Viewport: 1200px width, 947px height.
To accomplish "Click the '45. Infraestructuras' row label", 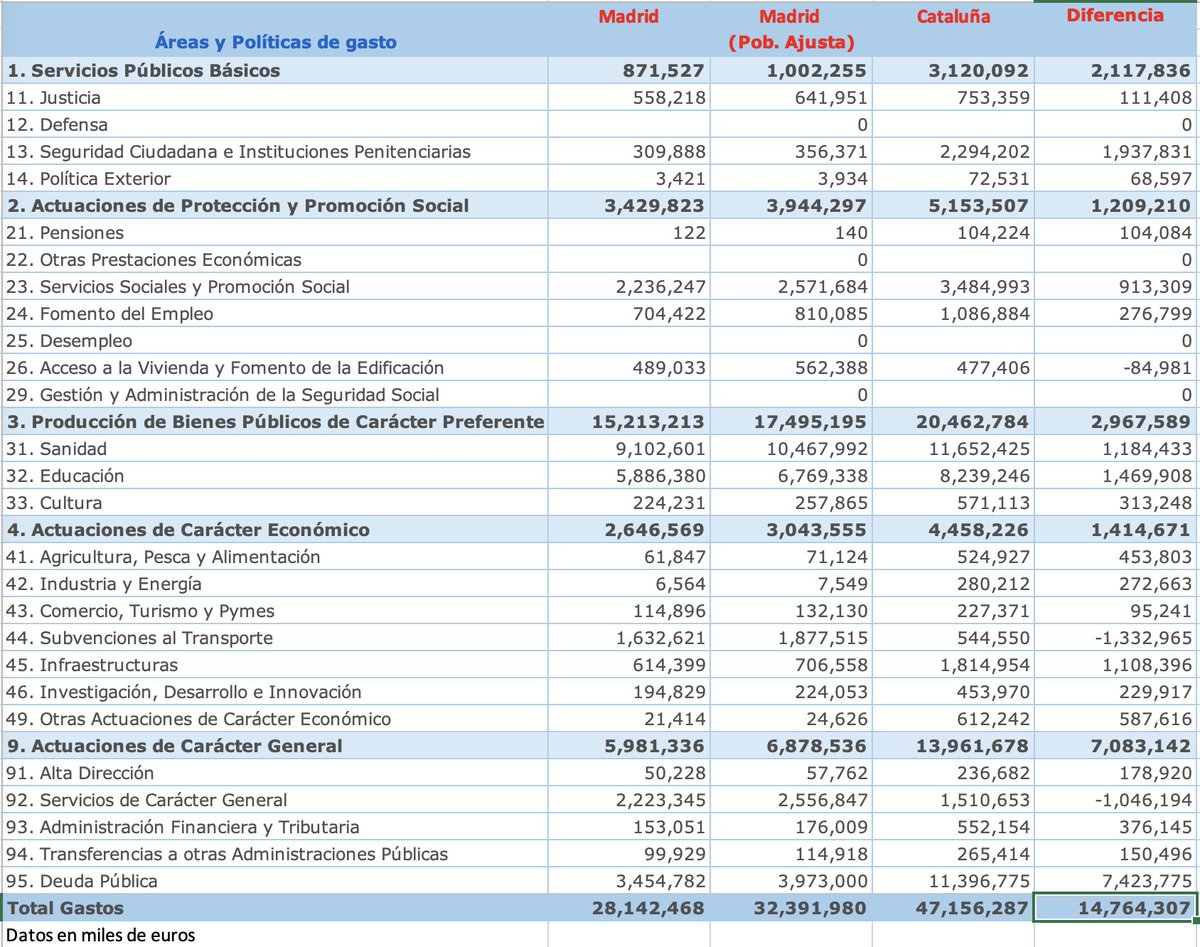I will pos(92,664).
